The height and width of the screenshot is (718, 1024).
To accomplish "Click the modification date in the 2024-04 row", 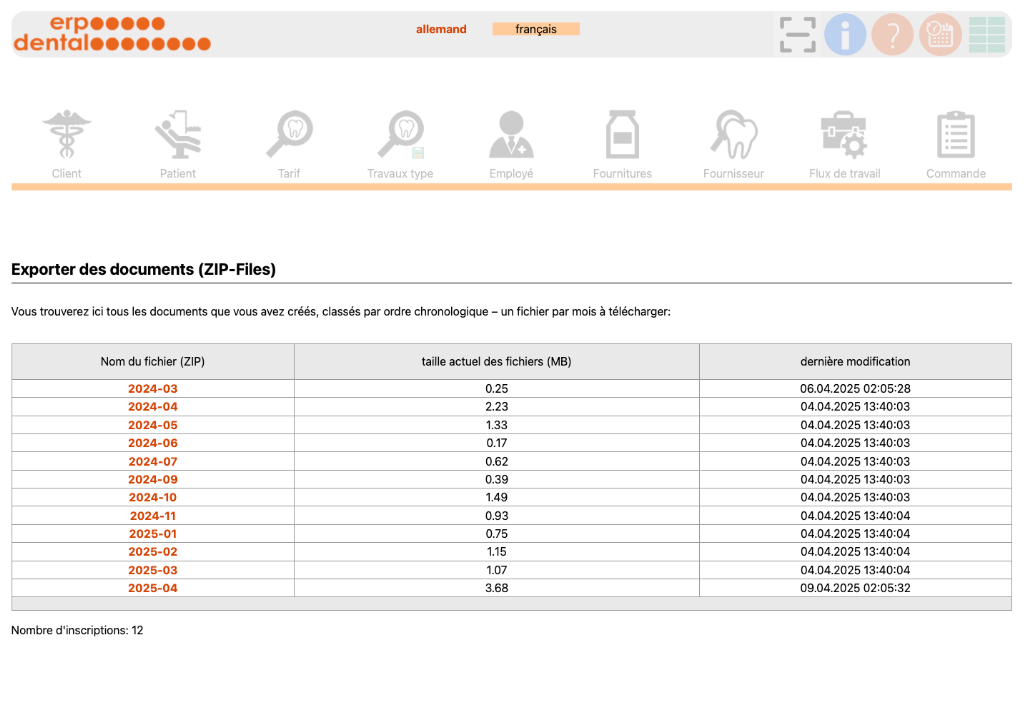I will coord(856,406).
